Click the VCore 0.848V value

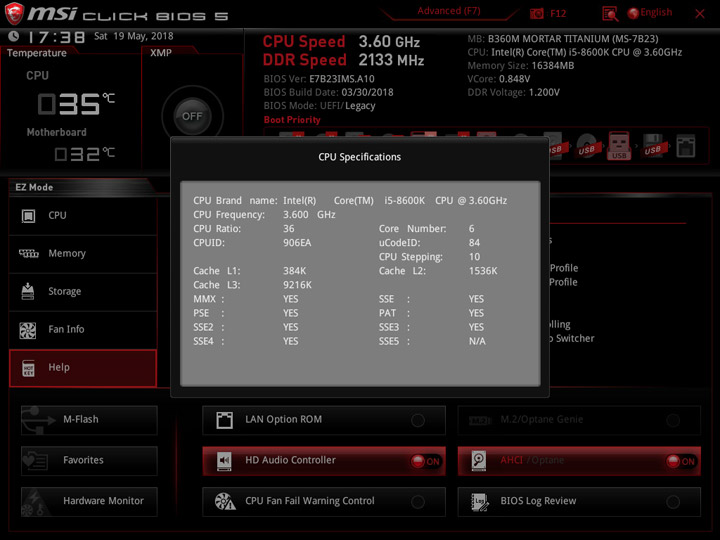pyautogui.click(x=514, y=79)
